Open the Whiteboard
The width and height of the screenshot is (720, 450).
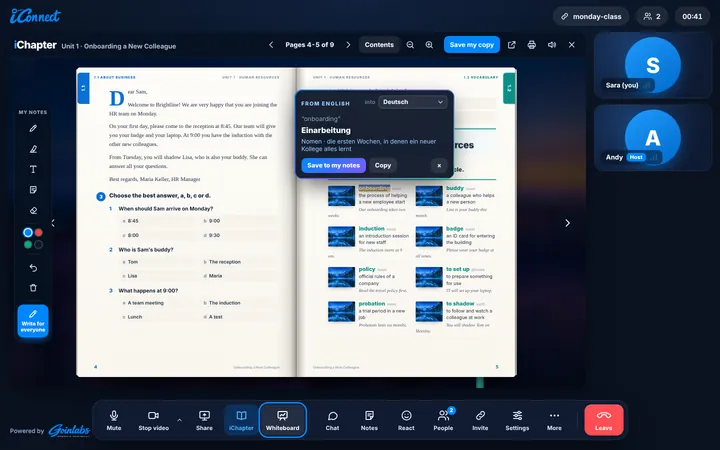(x=282, y=421)
